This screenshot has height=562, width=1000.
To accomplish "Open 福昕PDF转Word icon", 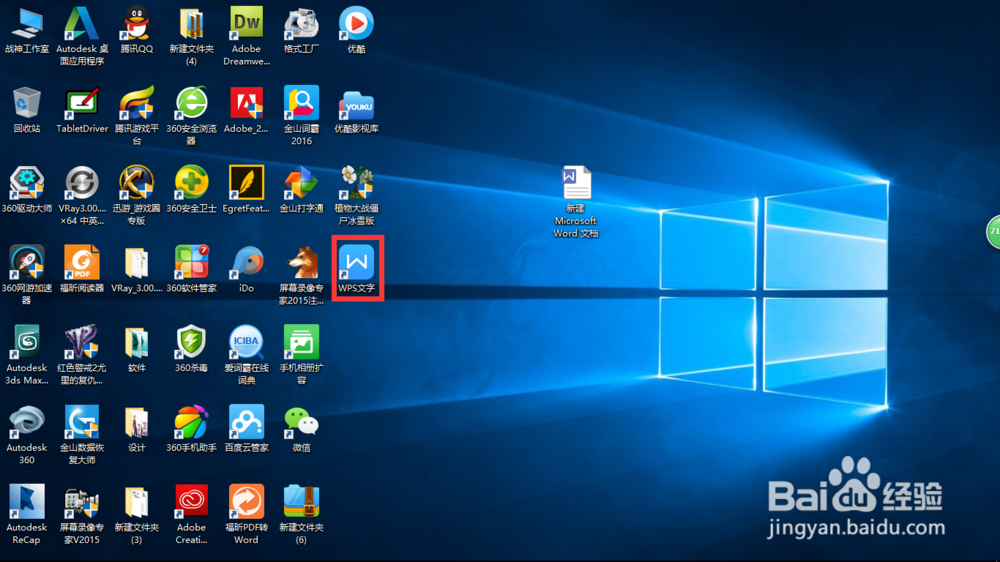I will coord(246,503).
